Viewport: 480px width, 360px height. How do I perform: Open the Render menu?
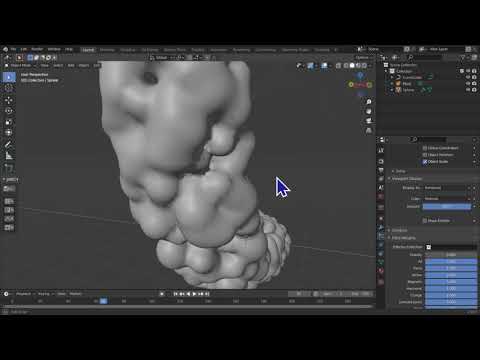37,49
